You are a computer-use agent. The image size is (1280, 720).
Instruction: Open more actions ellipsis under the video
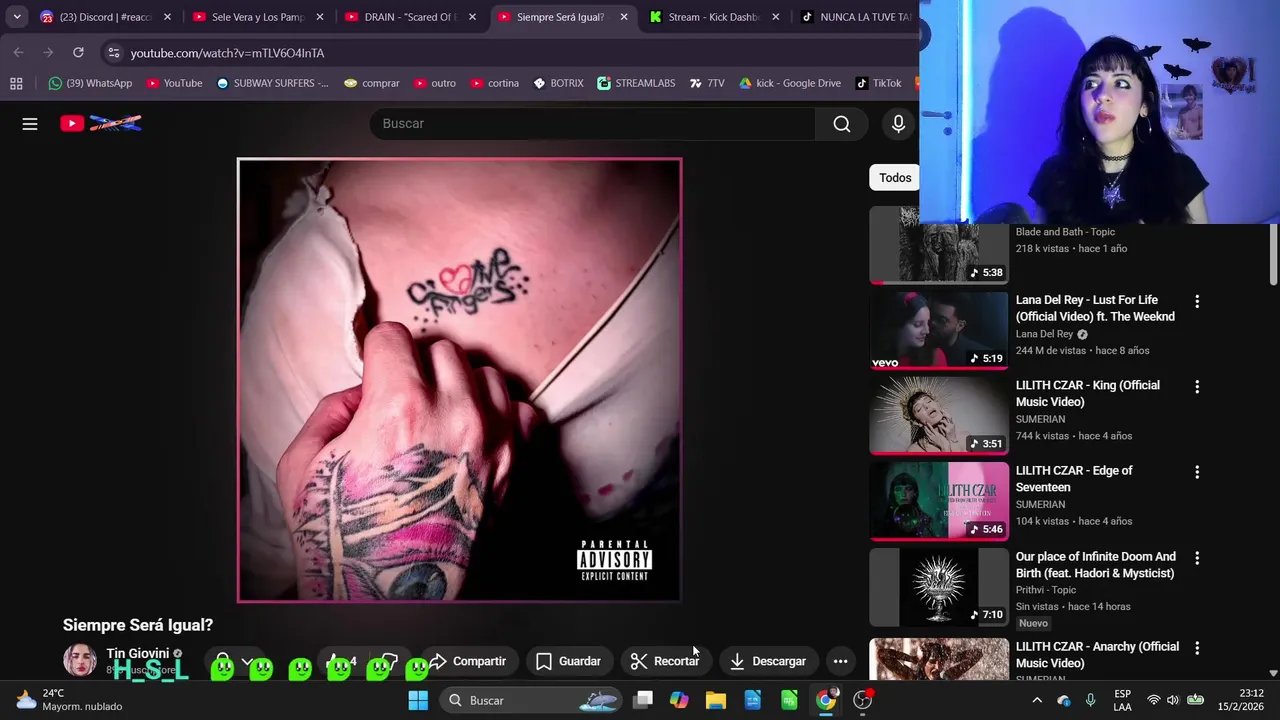pyautogui.click(x=840, y=661)
